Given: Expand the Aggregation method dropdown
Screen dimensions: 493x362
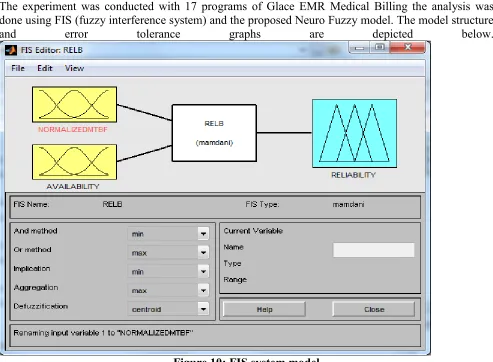Looking at the screenshot, I should click(203, 290).
